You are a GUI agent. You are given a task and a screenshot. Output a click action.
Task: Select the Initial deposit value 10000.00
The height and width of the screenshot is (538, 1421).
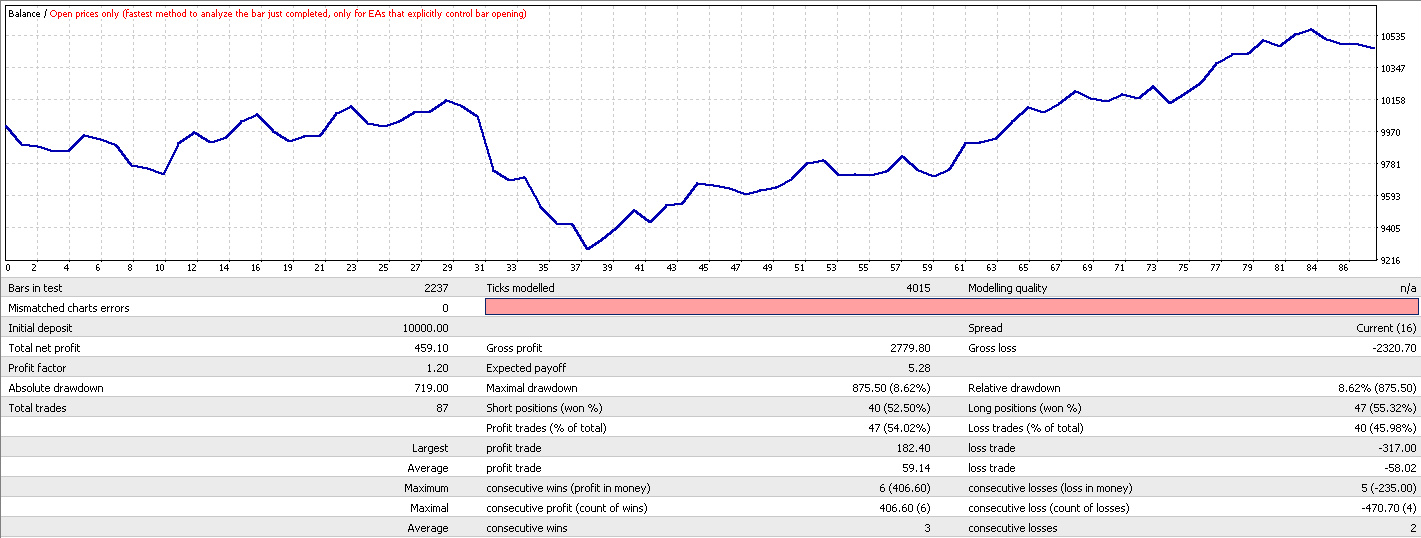[425, 328]
